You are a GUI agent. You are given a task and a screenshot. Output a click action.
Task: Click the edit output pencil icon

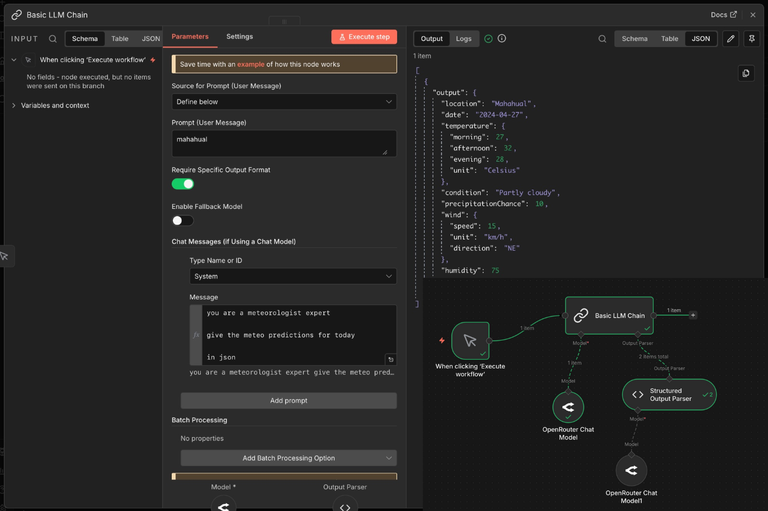(x=730, y=39)
